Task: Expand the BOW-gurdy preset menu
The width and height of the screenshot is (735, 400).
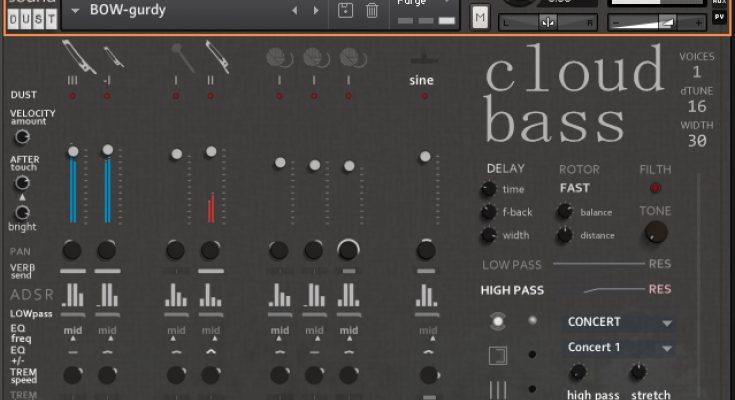Action: [x=77, y=10]
